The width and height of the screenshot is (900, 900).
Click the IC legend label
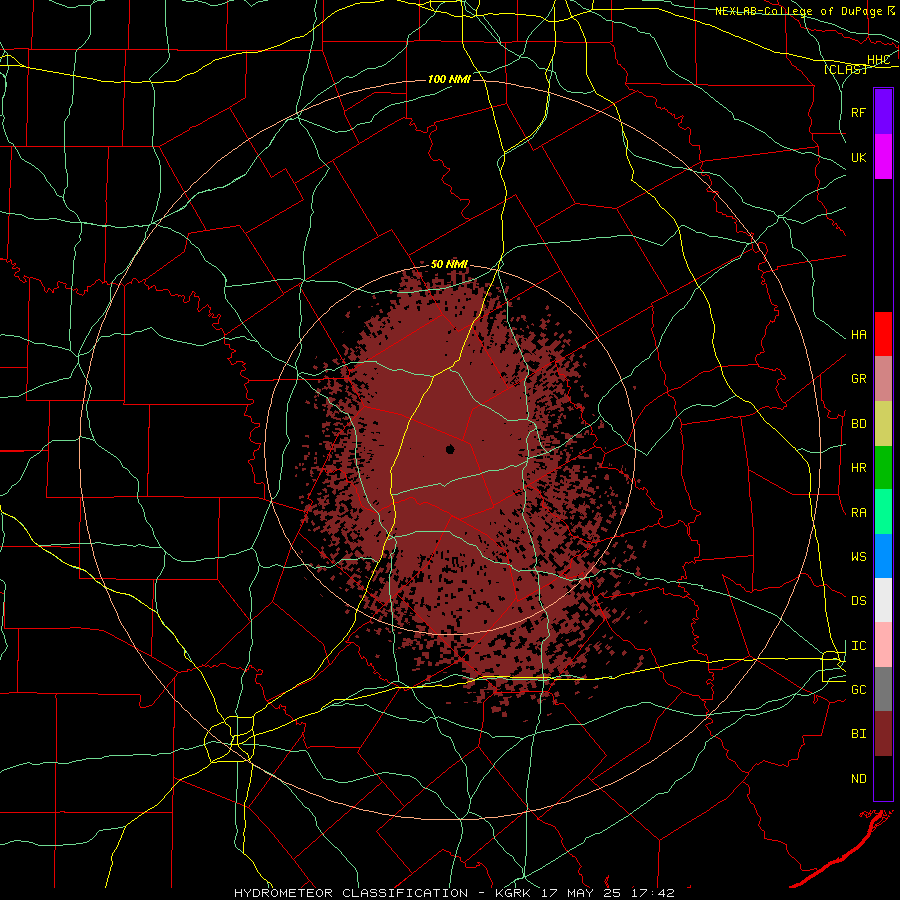(858, 646)
